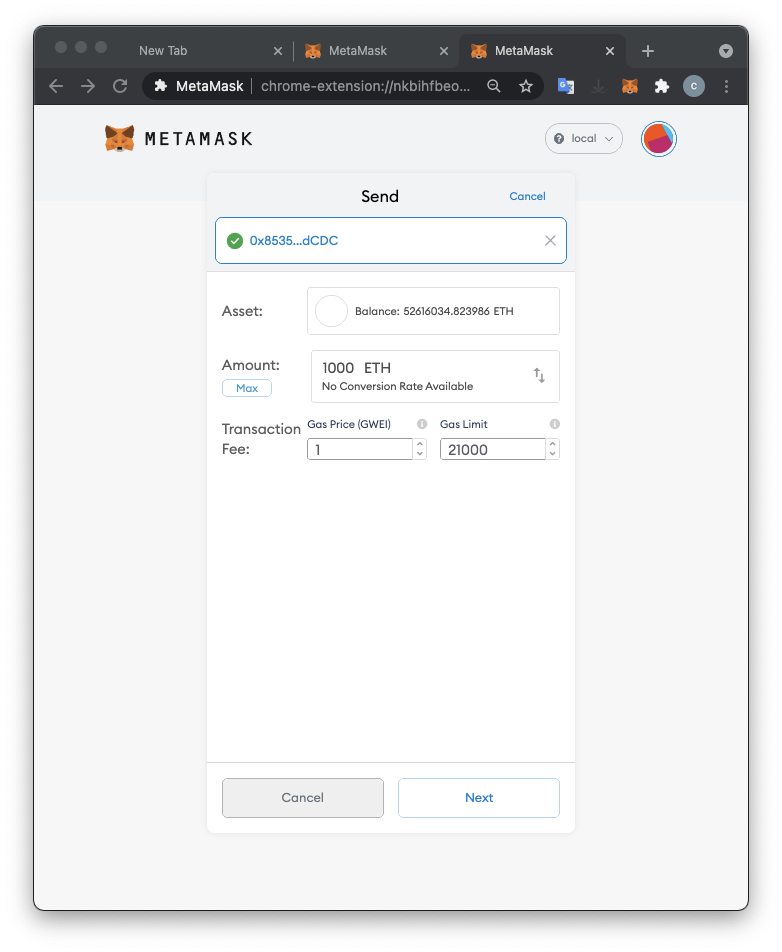Set maximum amount with the Max button
This screenshot has height=952, width=782.
point(246,388)
